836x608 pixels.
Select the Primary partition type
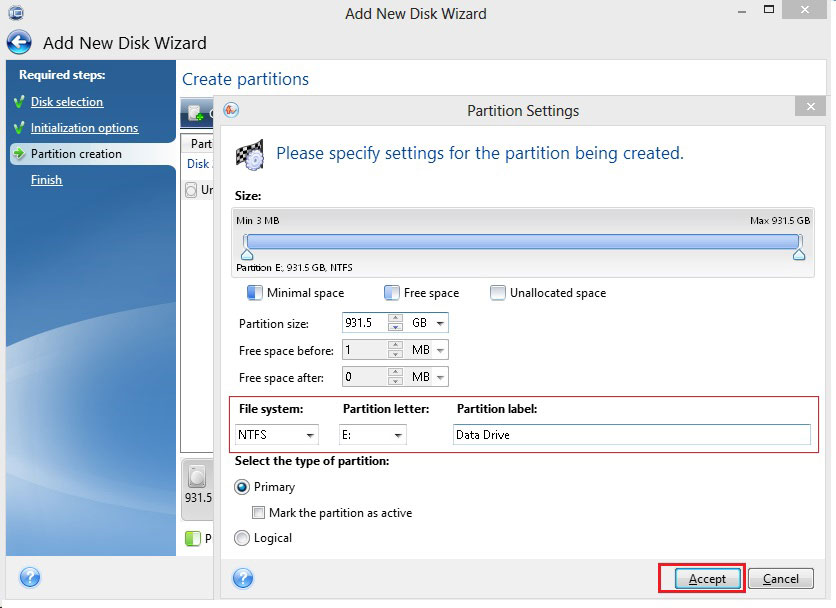(242, 487)
